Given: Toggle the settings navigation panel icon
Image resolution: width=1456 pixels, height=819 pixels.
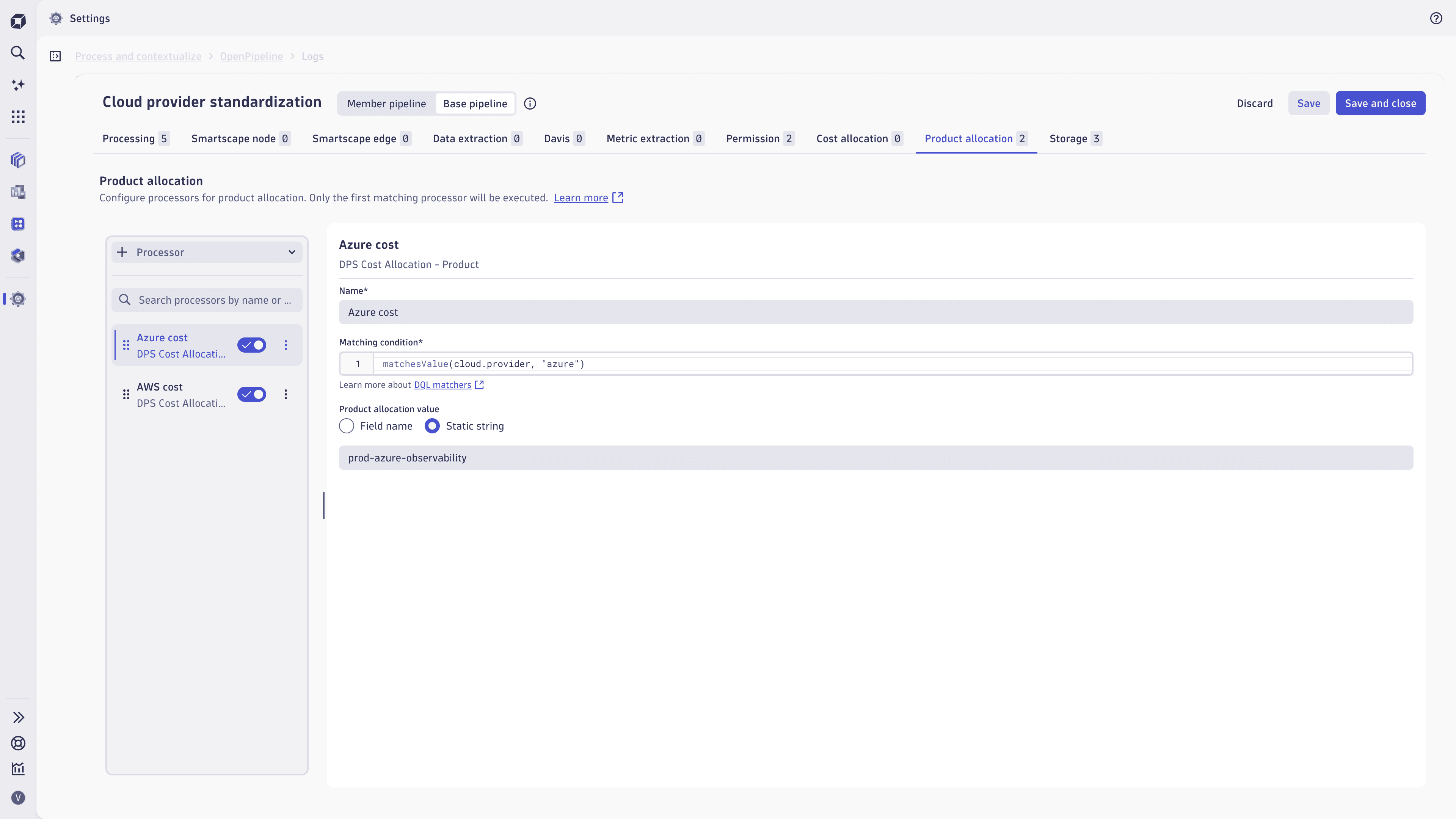Looking at the screenshot, I should (55, 56).
